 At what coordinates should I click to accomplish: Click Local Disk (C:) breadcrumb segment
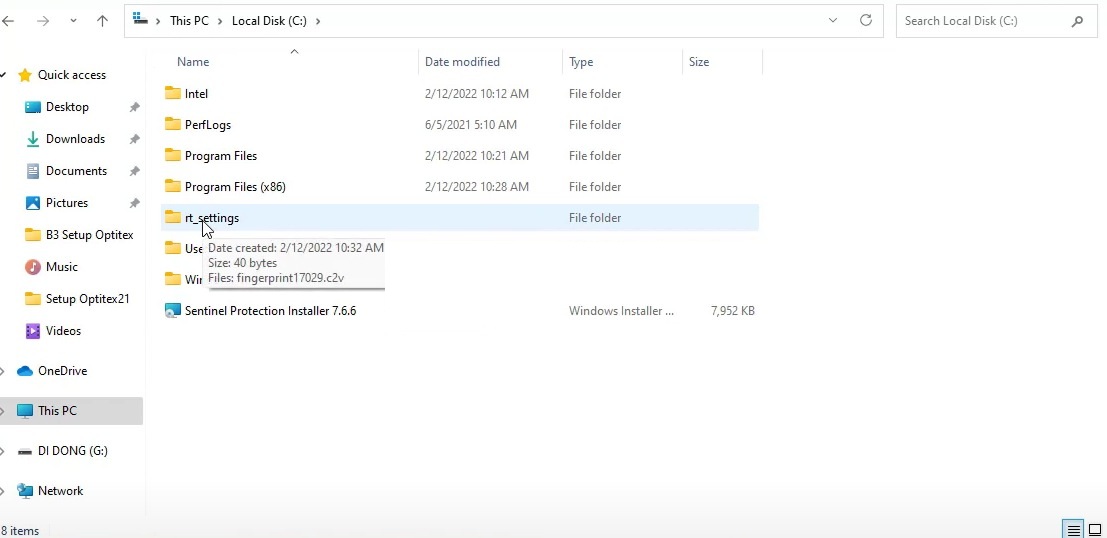point(270,21)
